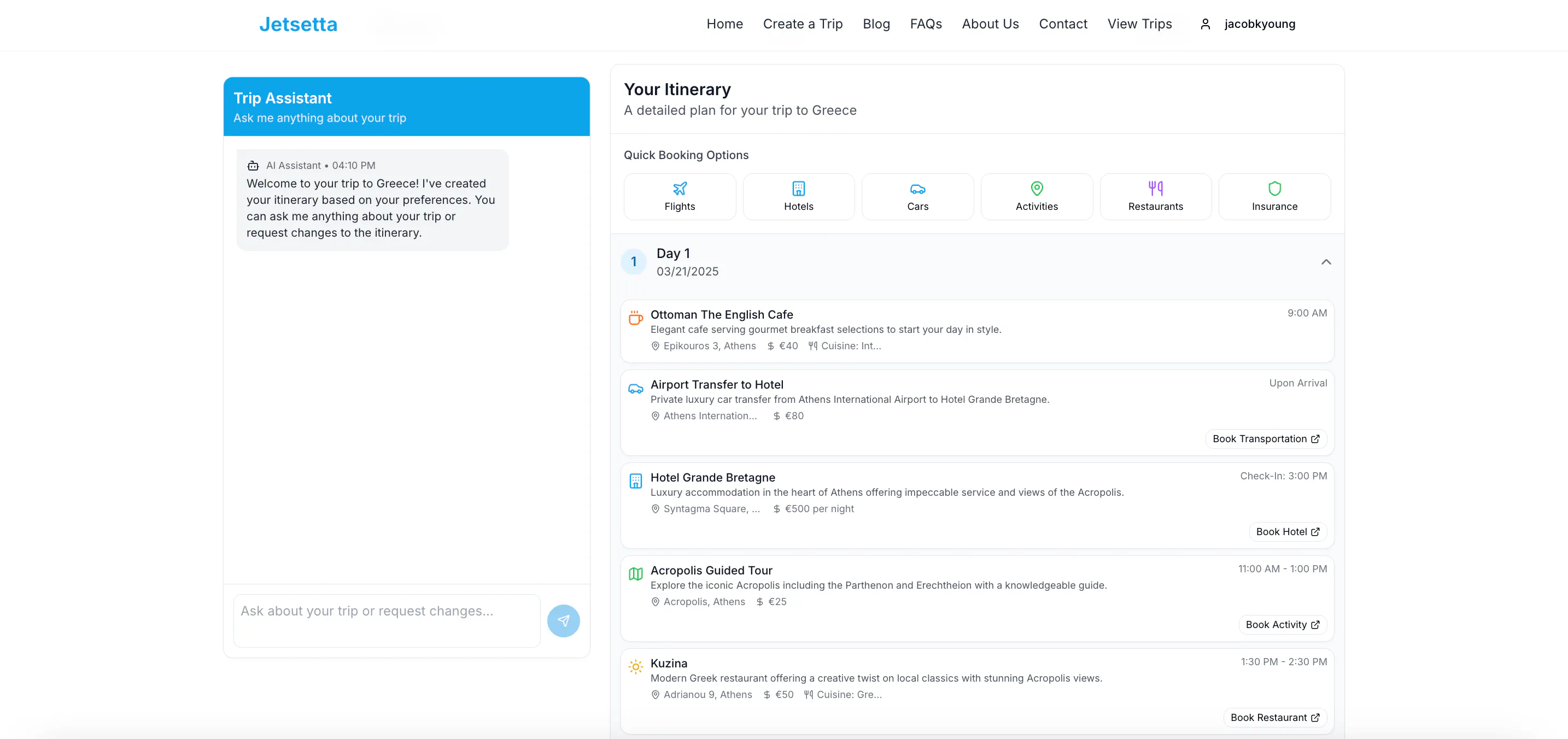Image resolution: width=1568 pixels, height=739 pixels.
Task: Click the Trip Assistant header title
Action: pos(283,98)
